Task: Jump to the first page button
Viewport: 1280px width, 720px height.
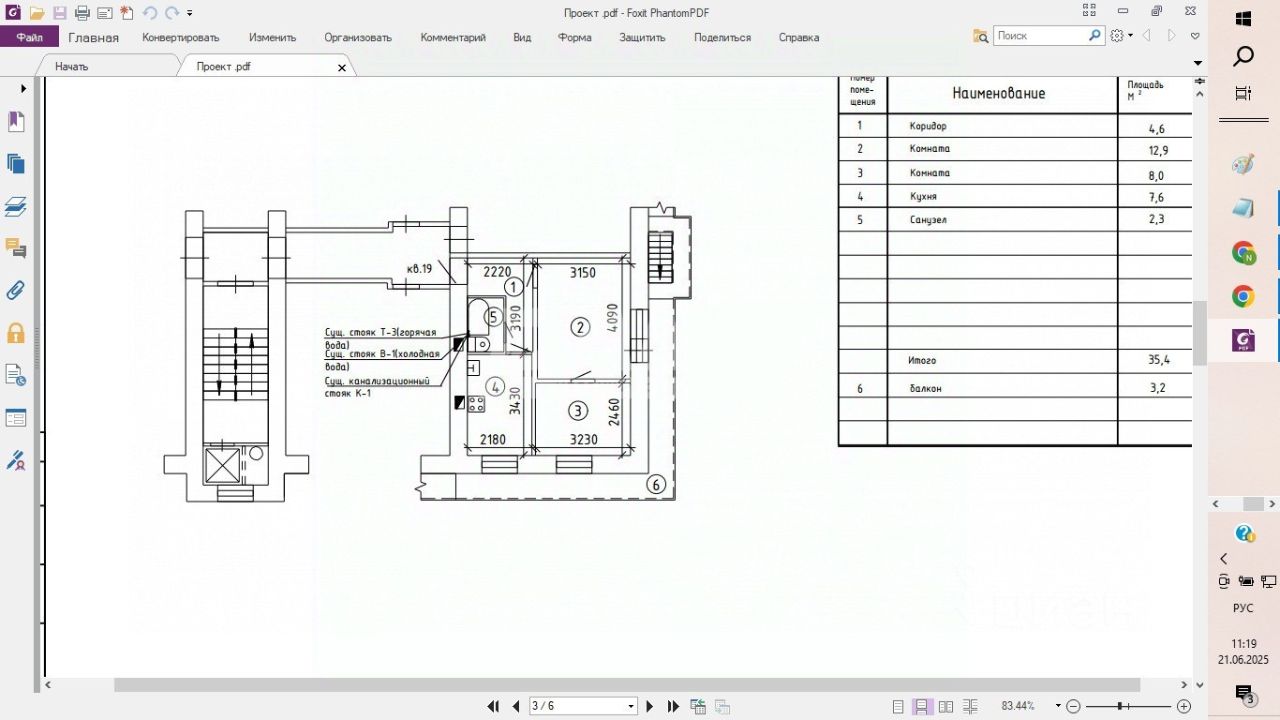Action: coord(493,706)
